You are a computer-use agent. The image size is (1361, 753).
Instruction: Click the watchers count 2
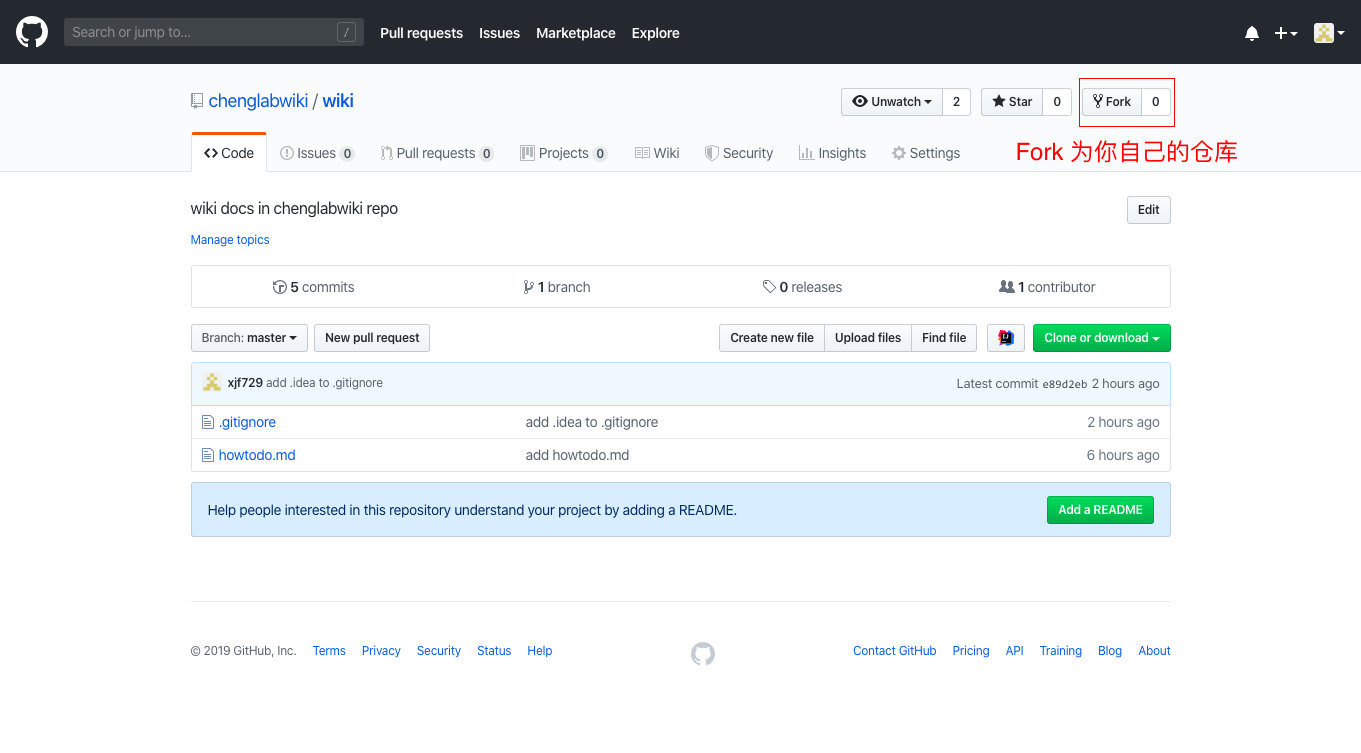click(956, 102)
